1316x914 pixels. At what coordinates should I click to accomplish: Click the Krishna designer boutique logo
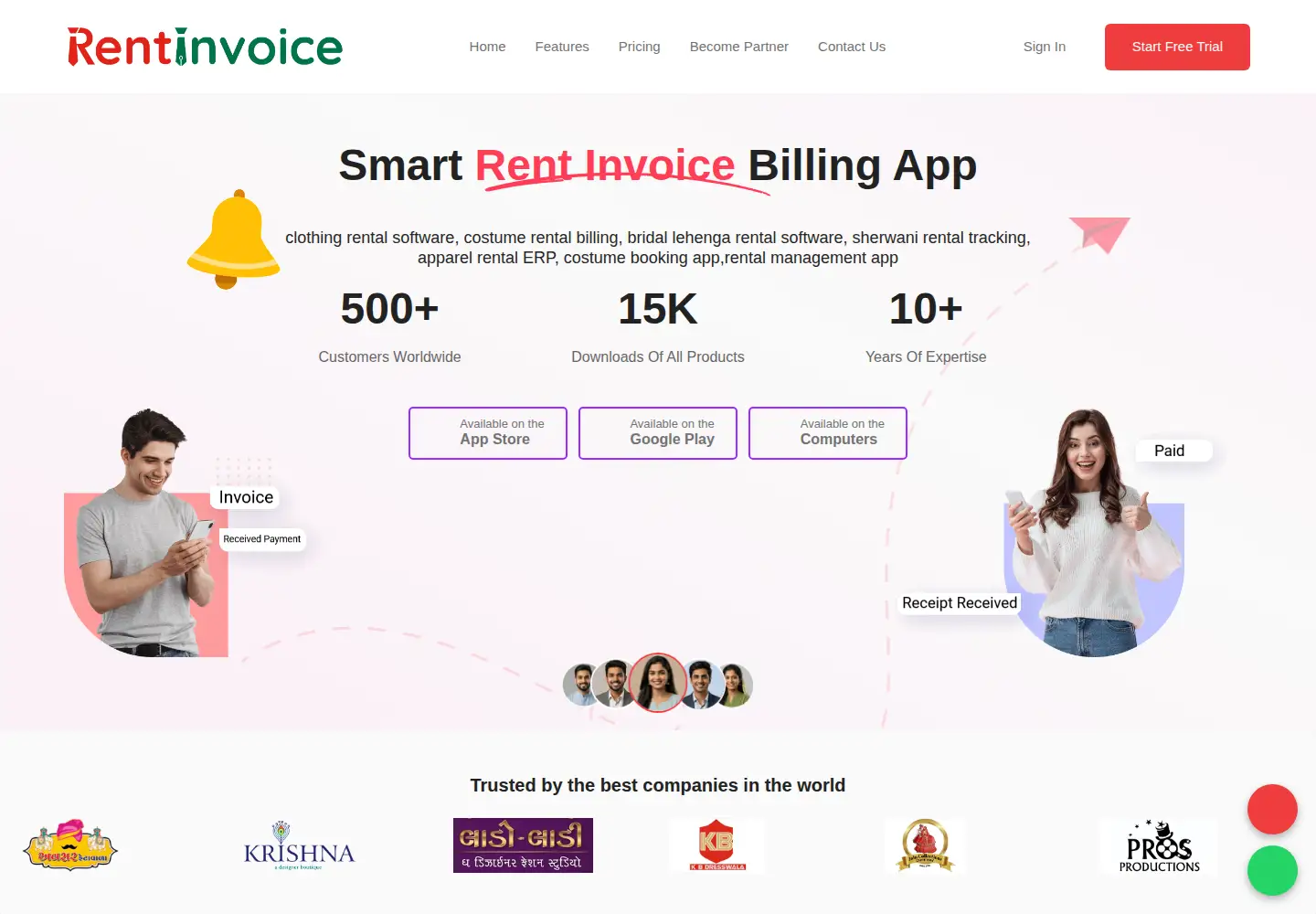point(299,846)
